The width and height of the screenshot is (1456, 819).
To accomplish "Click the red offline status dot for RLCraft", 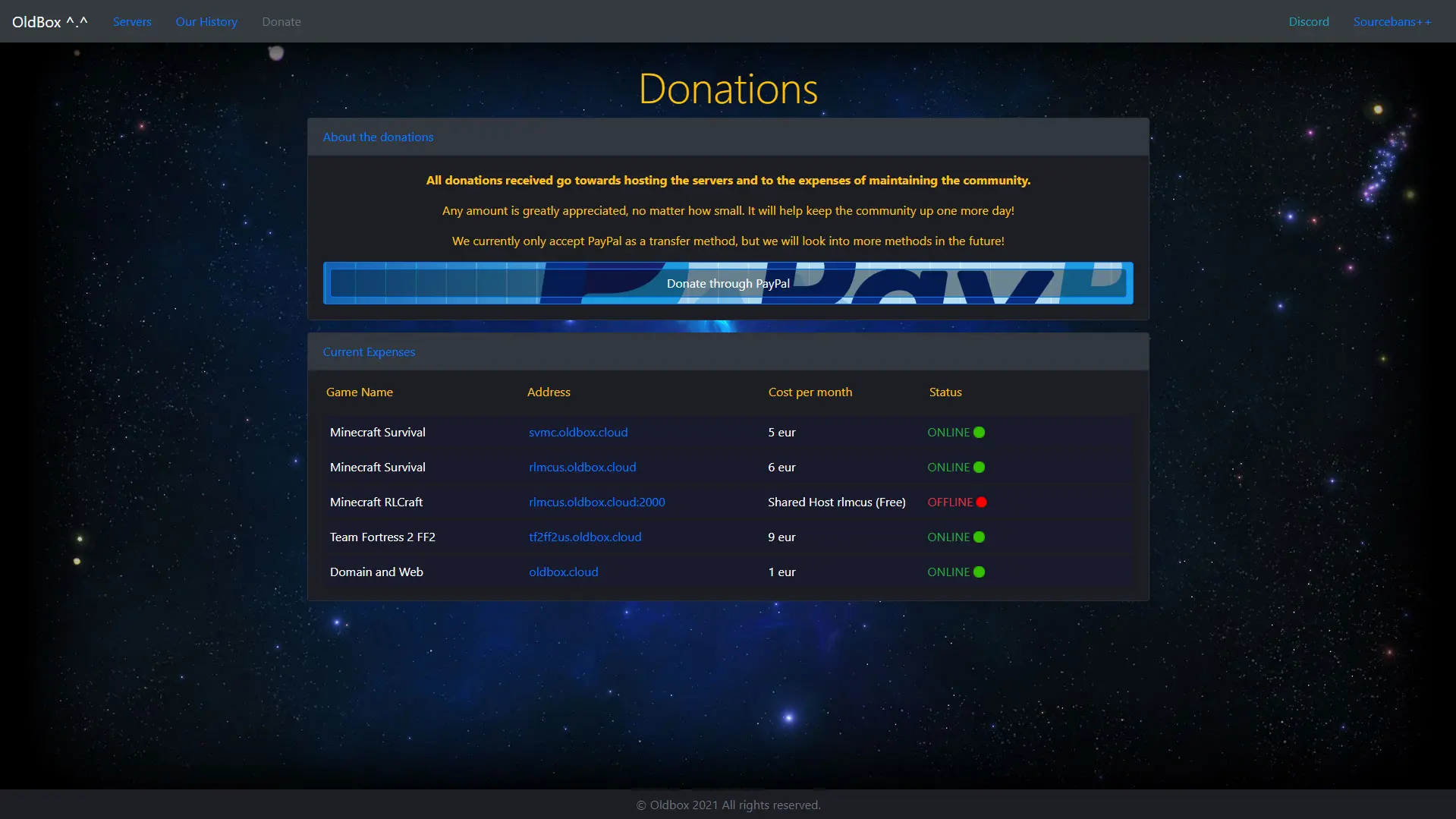I will (x=981, y=502).
